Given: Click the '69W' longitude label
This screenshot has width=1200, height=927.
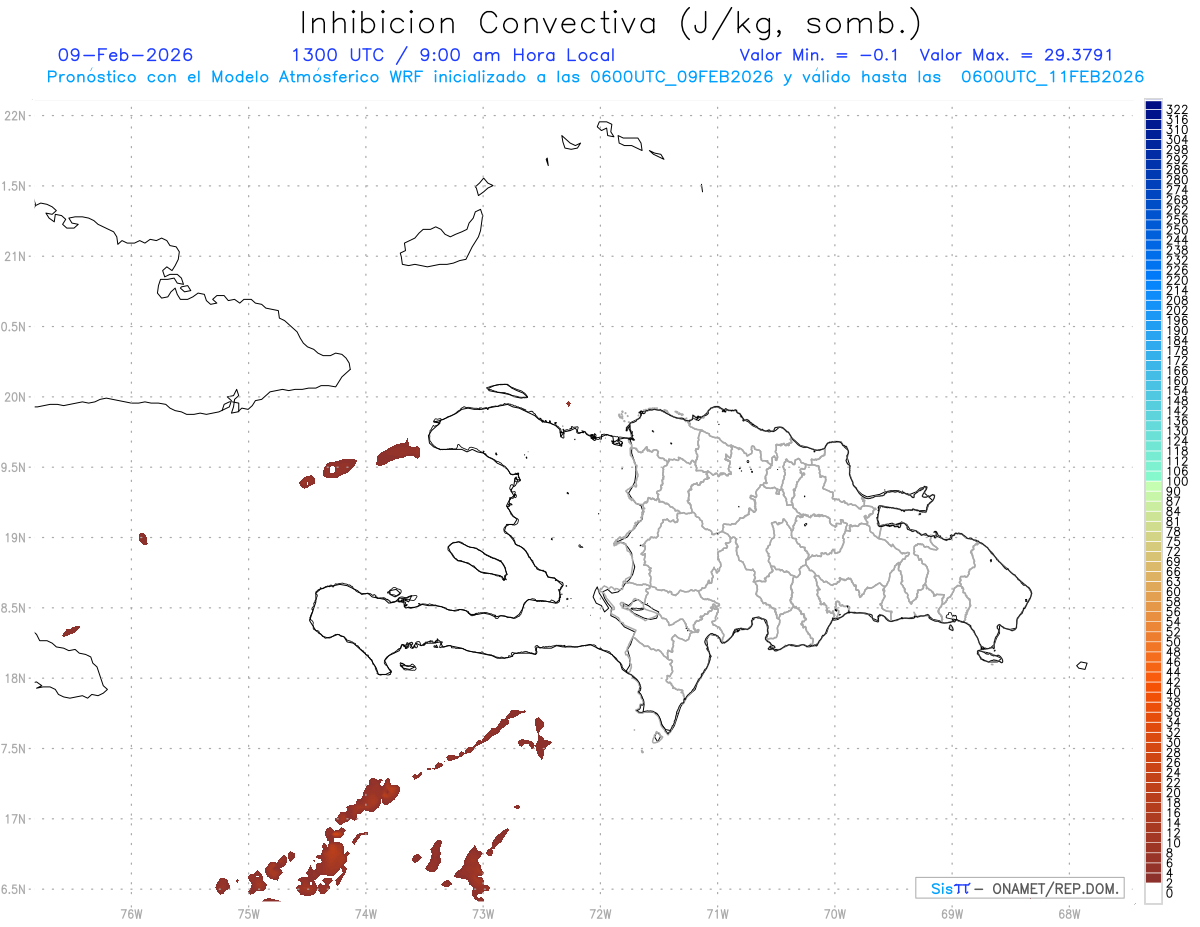Looking at the screenshot, I should (x=952, y=913).
